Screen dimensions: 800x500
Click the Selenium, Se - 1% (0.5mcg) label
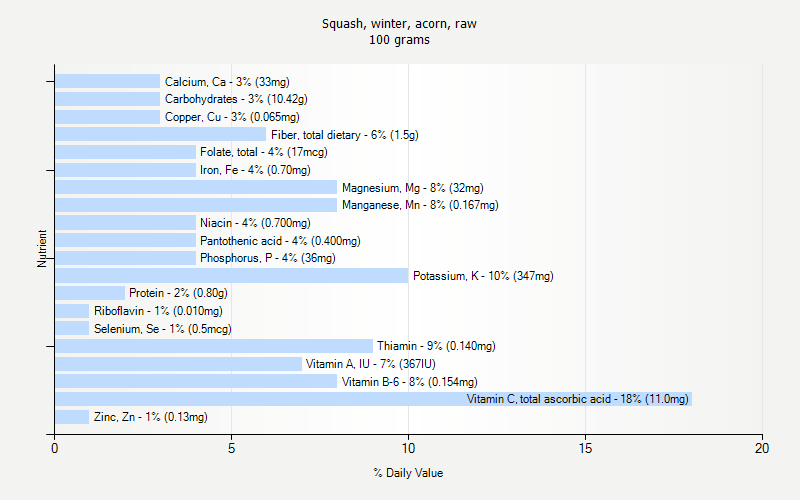click(x=163, y=329)
